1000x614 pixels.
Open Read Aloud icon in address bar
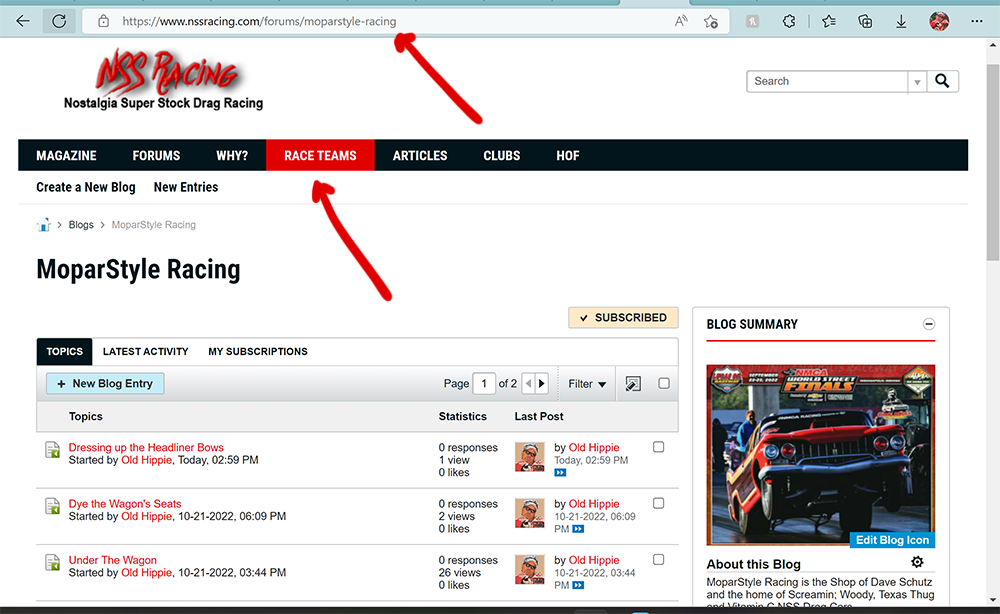[x=681, y=21]
